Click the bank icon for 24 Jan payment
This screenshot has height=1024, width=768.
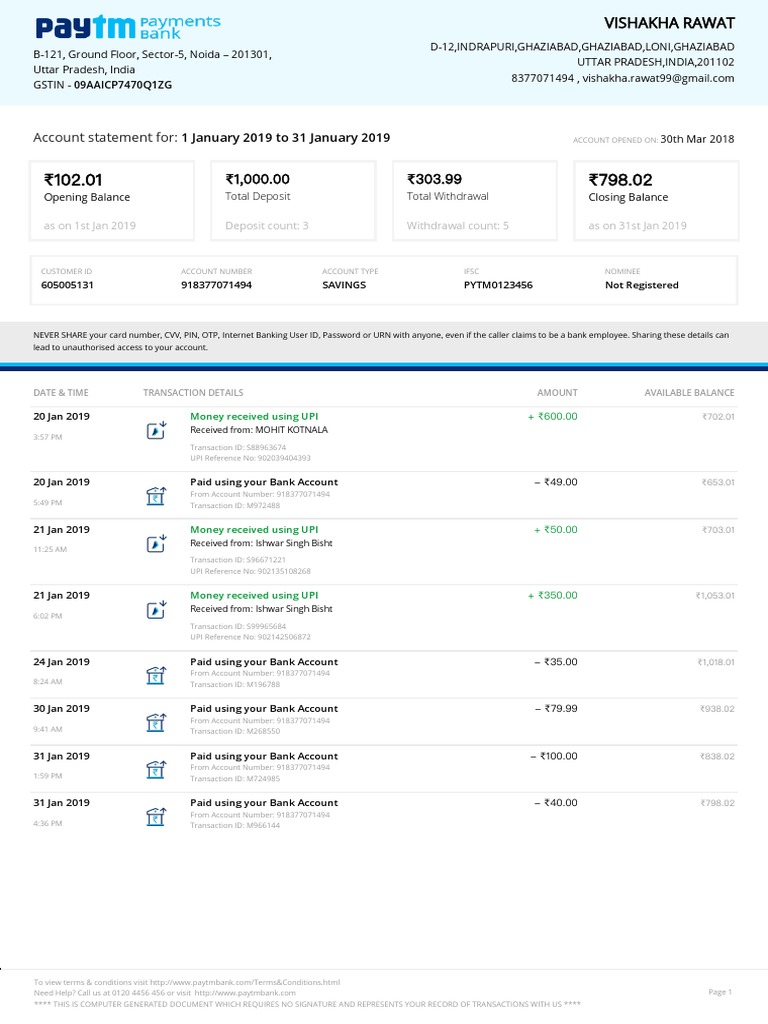pos(156,677)
